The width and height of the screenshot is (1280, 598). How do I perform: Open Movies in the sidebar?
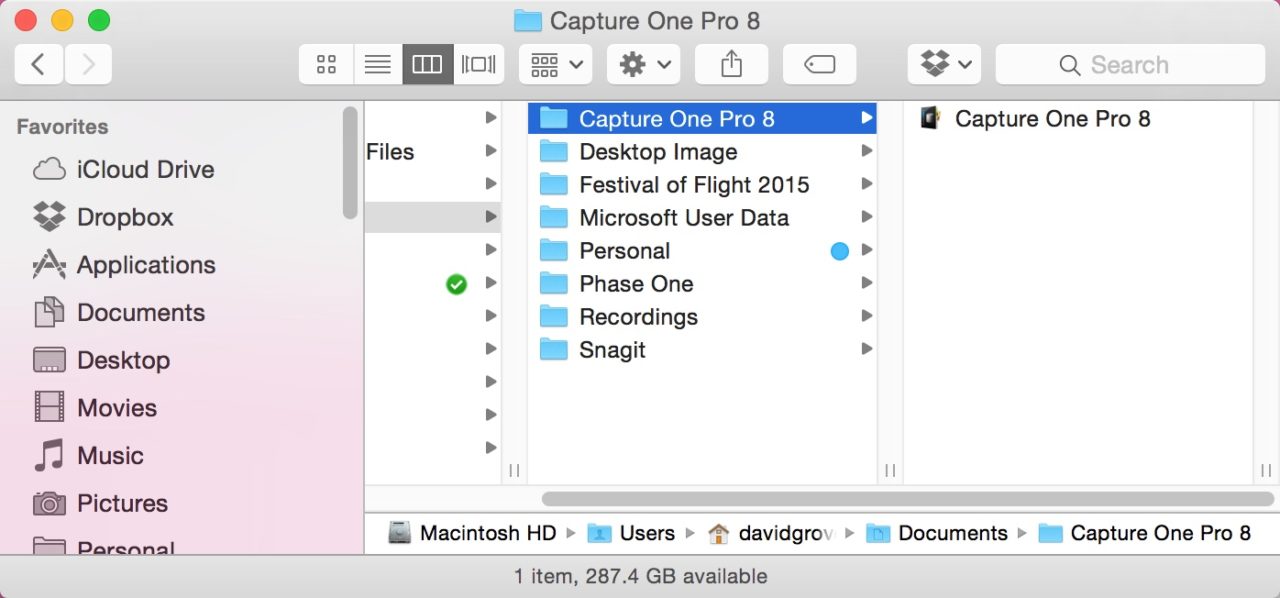(x=95, y=408)
